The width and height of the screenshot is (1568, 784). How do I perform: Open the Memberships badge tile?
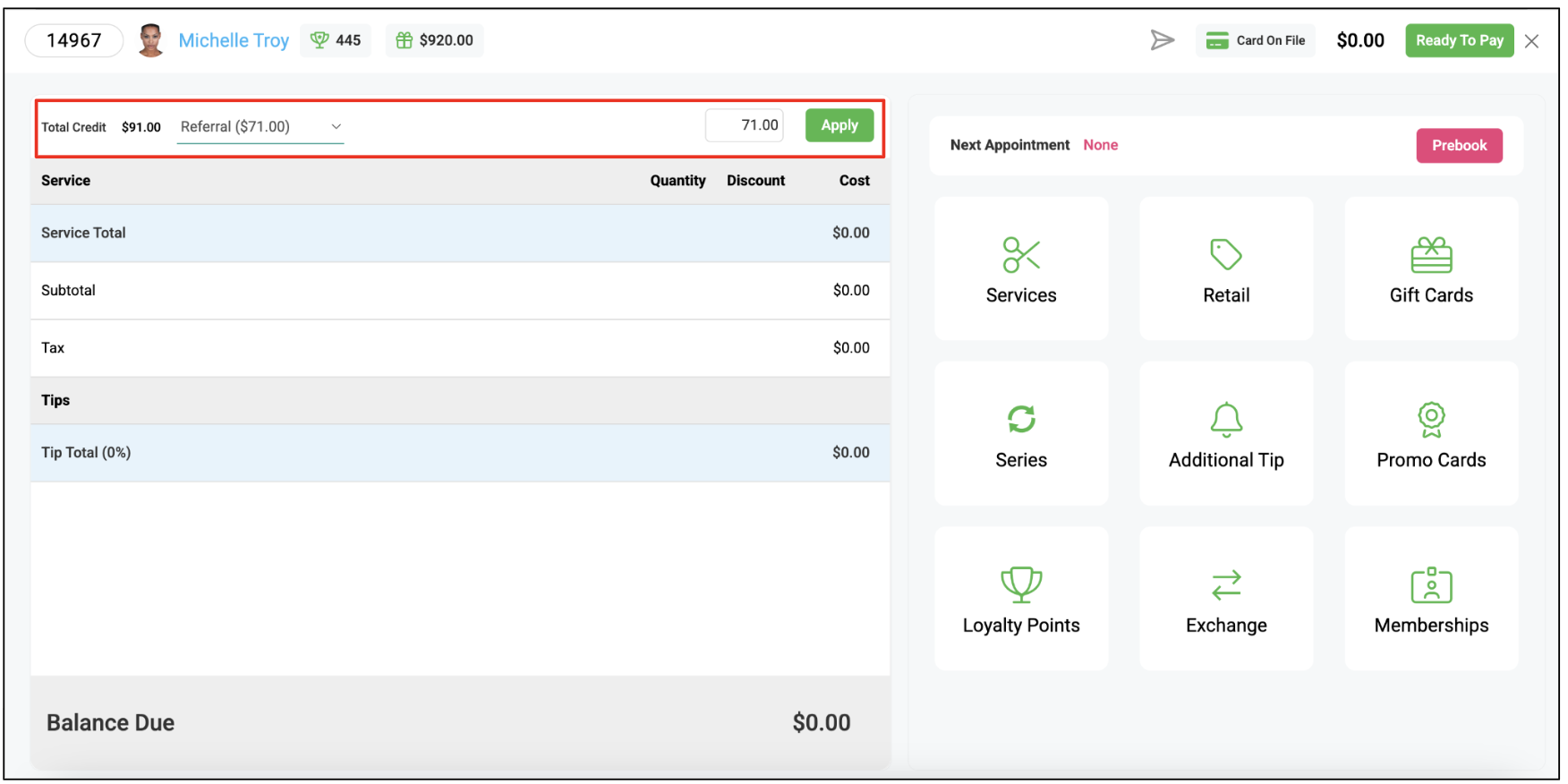point(1430,599)
